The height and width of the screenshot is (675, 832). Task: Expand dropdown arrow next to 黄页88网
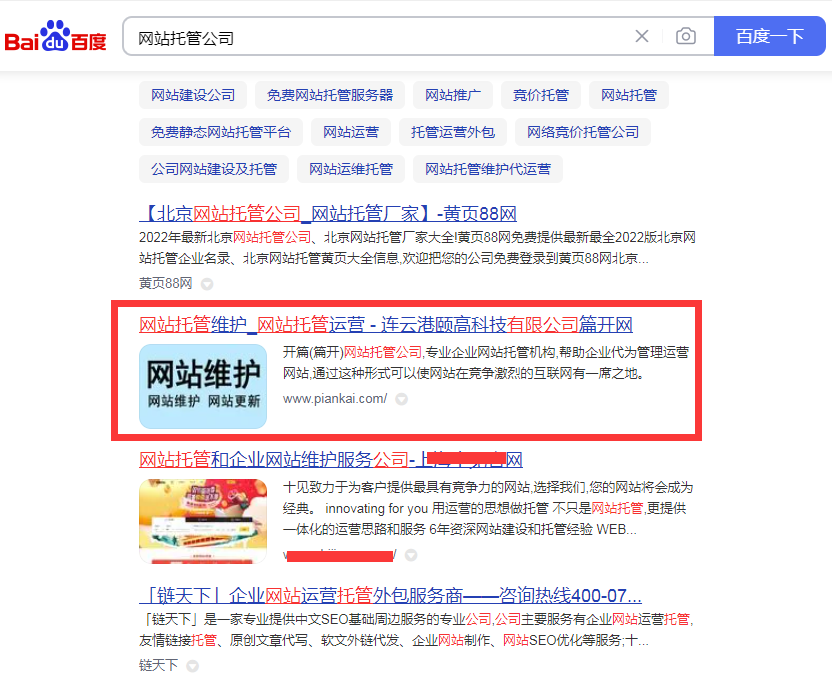coord(207,284)
